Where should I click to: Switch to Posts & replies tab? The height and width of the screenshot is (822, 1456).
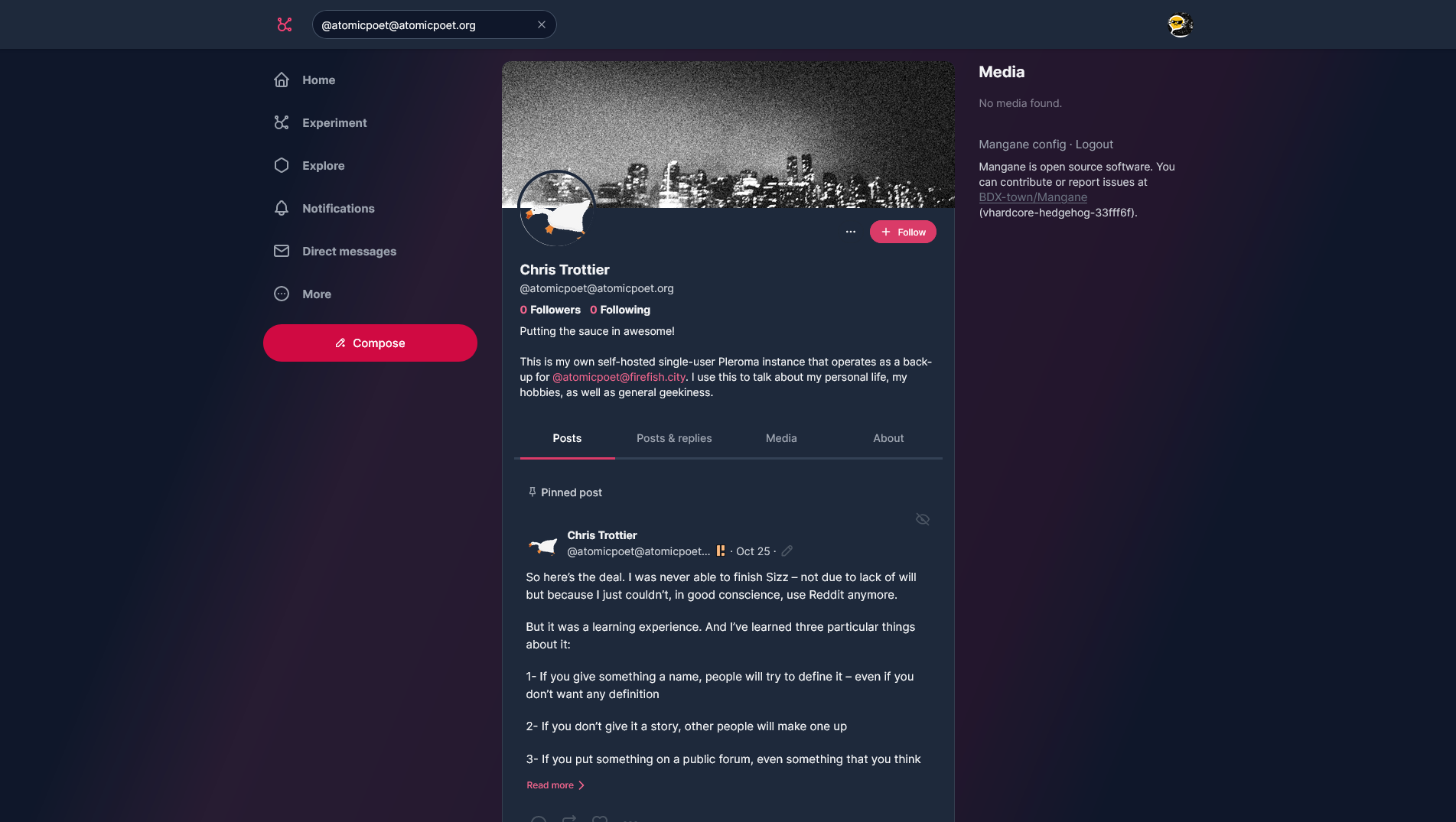[x=674, y=438]
